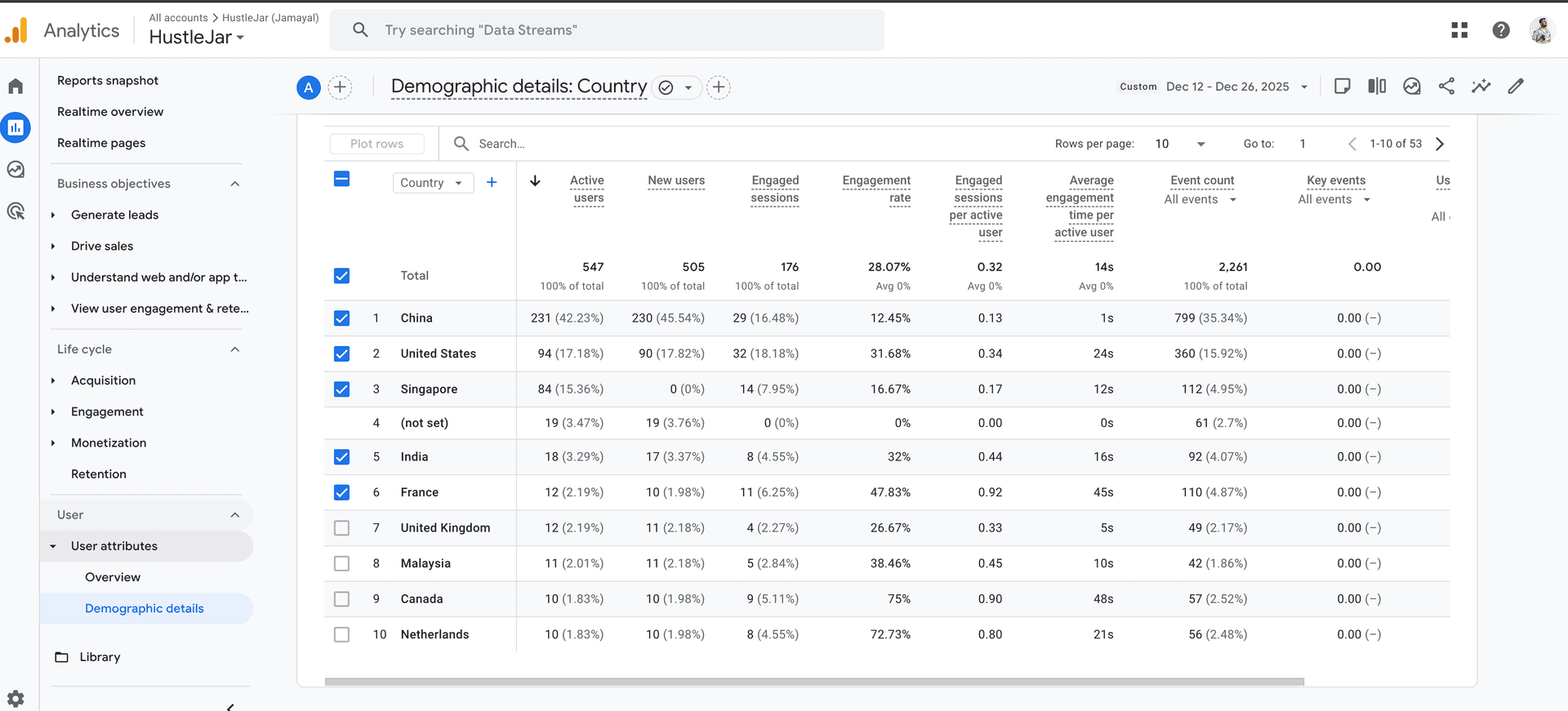Click the share report icon
Image resolution: width=1568 pixels, height=711 pixels.
1446,87
